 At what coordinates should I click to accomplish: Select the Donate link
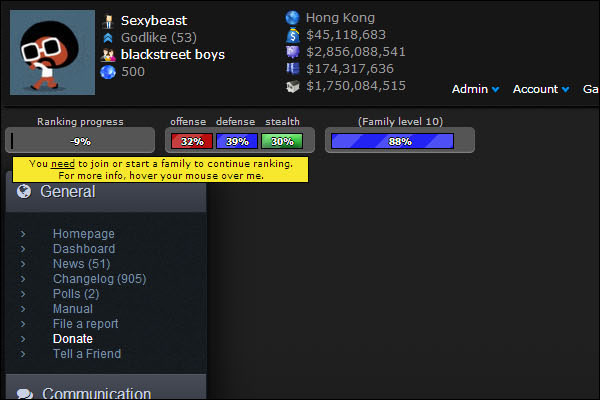(73, 339)
